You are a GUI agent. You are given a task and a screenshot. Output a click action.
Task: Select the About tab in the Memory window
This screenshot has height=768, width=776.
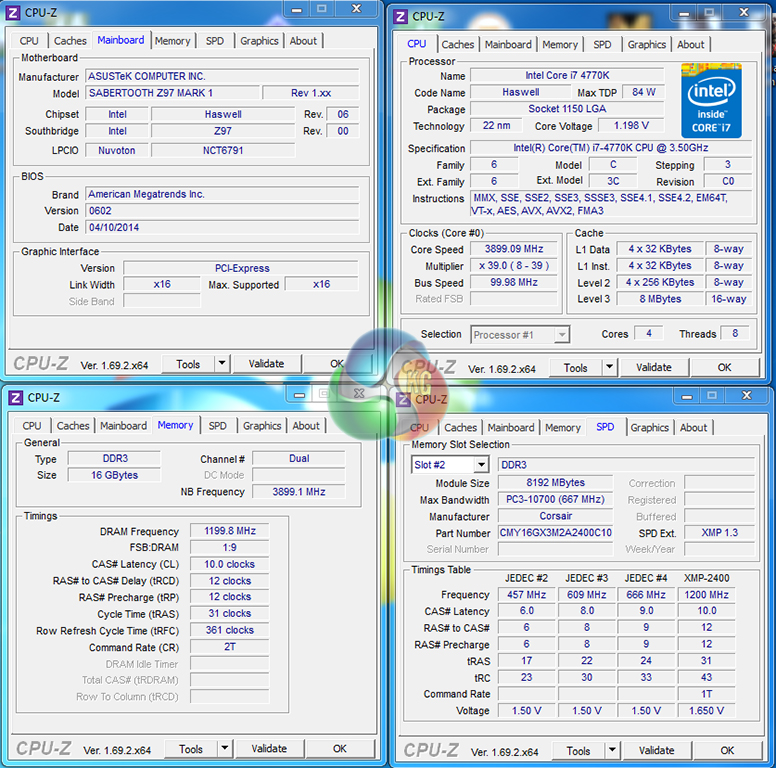tap(306, 426)
